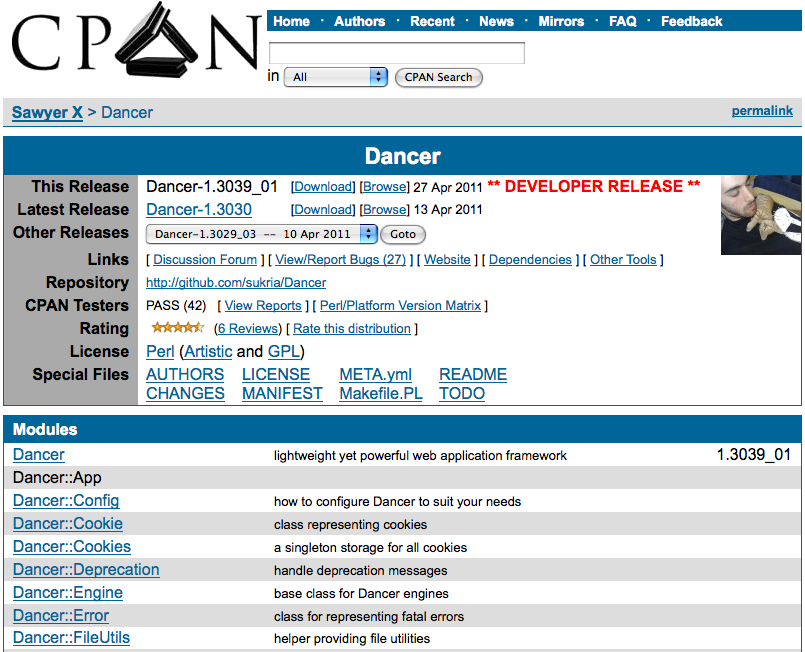Image resolution: width=805 pixels, height=652 pixels.
Task: Open the Feedback navigation link
Action: pyautogui.click(x=691, y=21)
